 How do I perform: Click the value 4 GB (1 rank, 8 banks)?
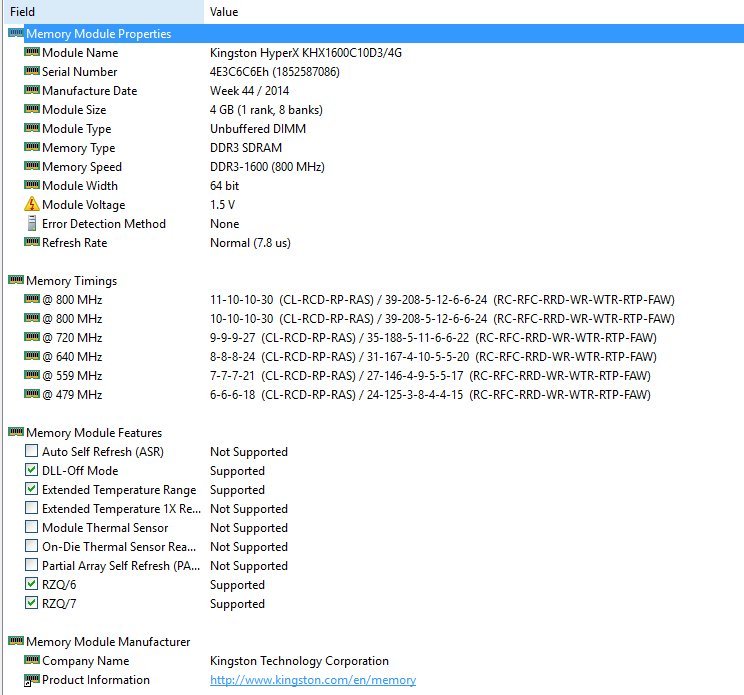[x=266, y=110]
